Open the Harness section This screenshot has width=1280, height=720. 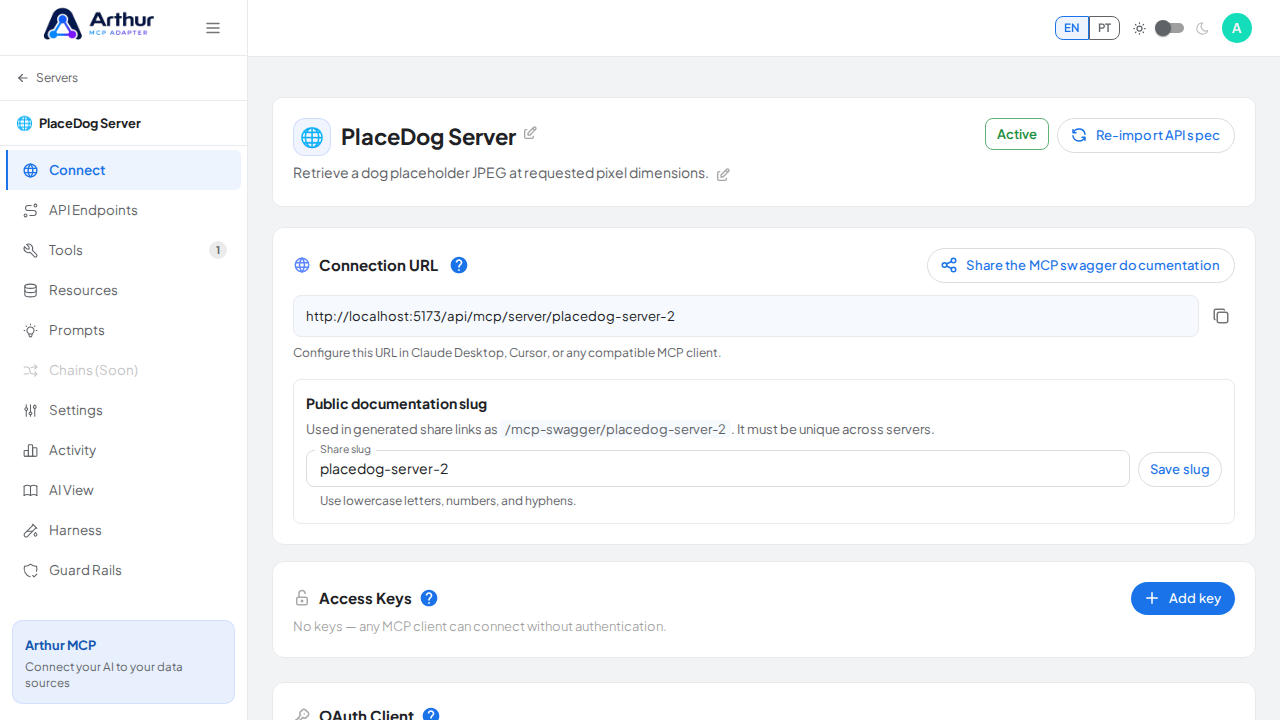tap(124, 530)
